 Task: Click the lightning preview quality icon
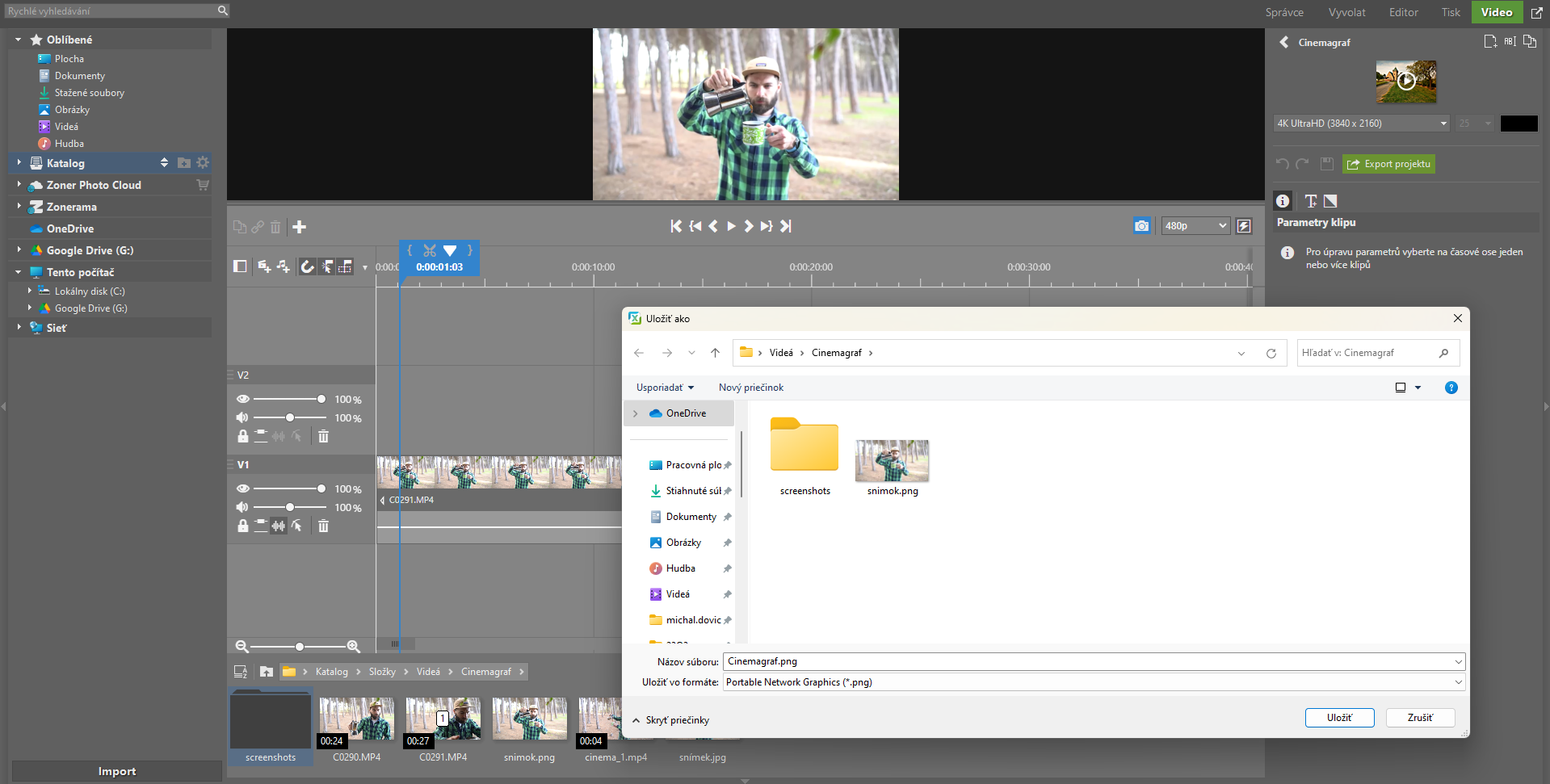[1244, 226]
